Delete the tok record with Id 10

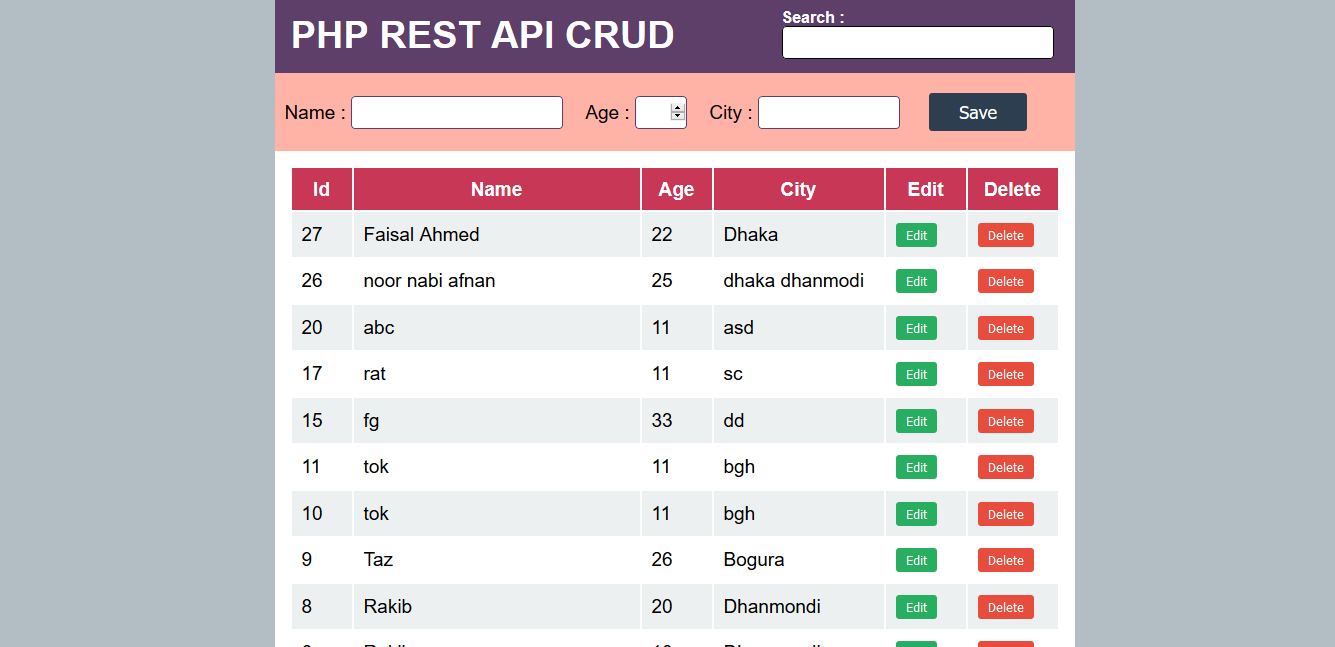tap(1005, 514)
